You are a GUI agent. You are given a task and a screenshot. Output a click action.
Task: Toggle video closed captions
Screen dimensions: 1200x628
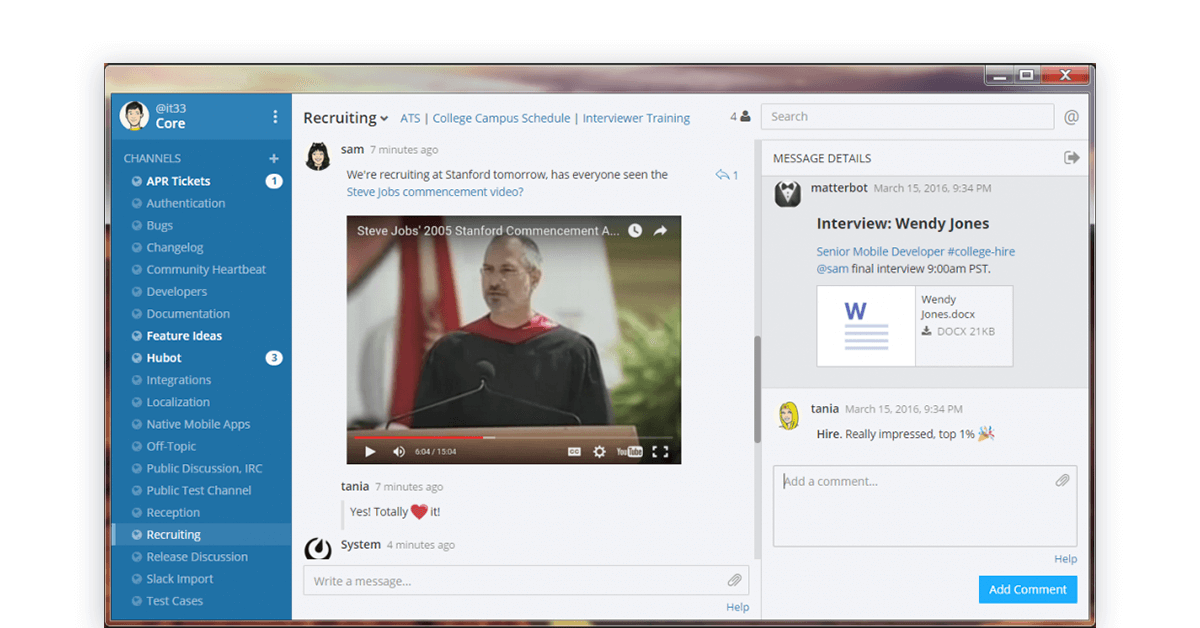tap(574, 452)
